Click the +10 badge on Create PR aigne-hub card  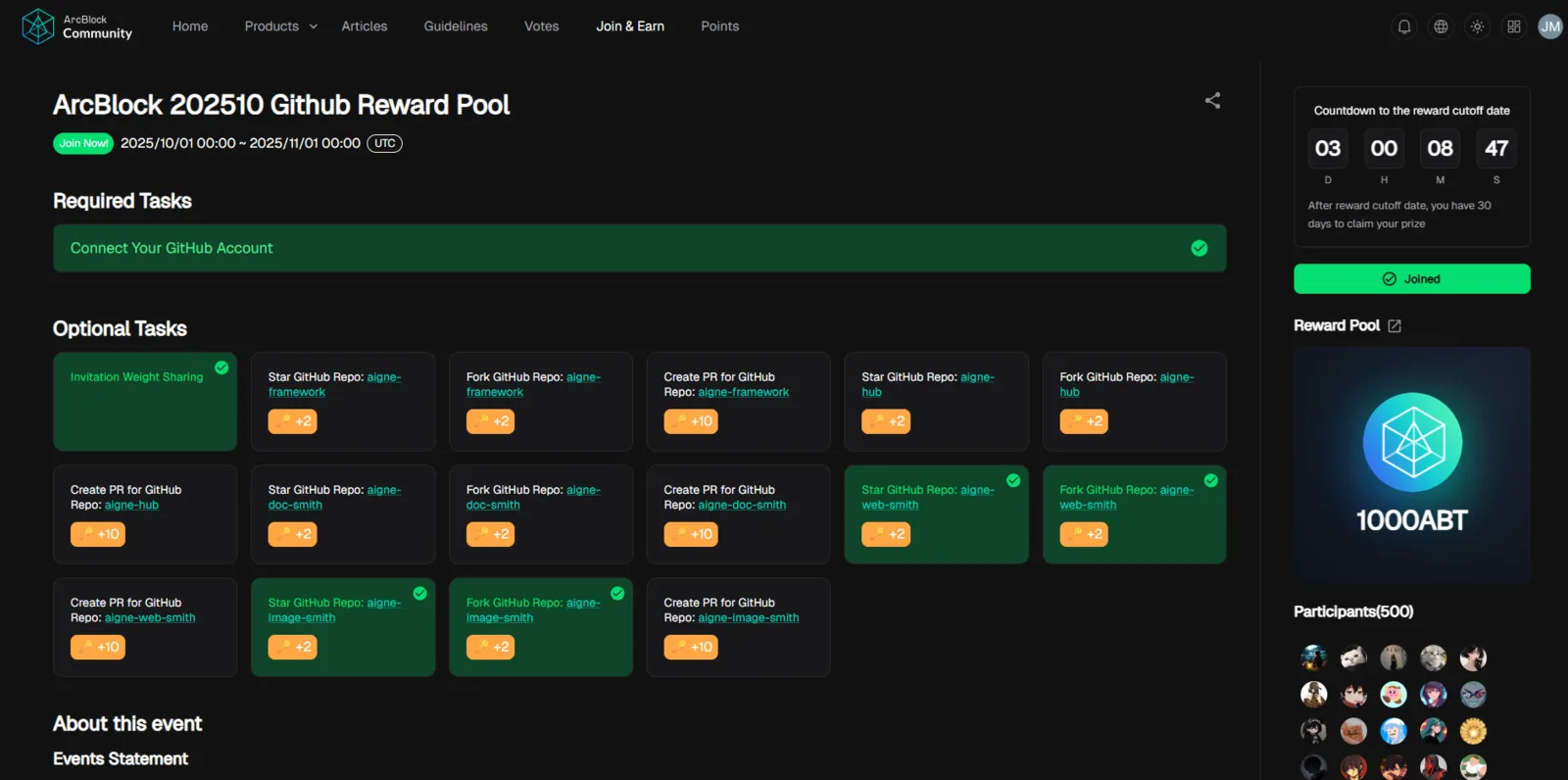pyautogui.click(x=97, y=534)
